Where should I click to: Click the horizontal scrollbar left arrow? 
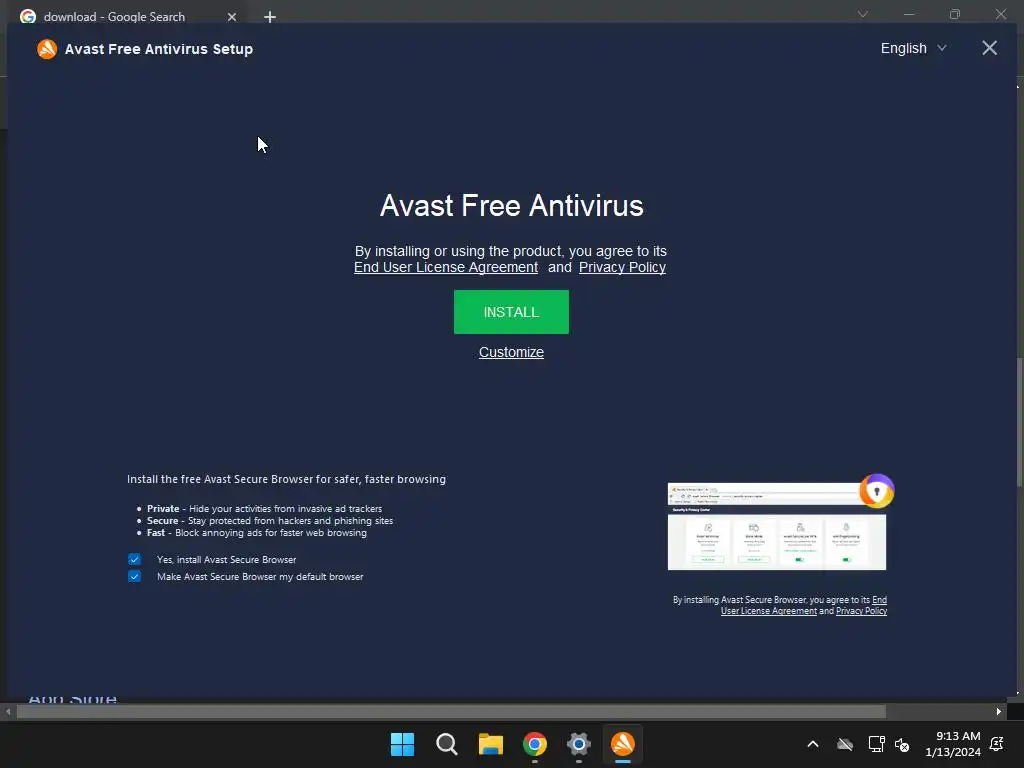(8, 712)
